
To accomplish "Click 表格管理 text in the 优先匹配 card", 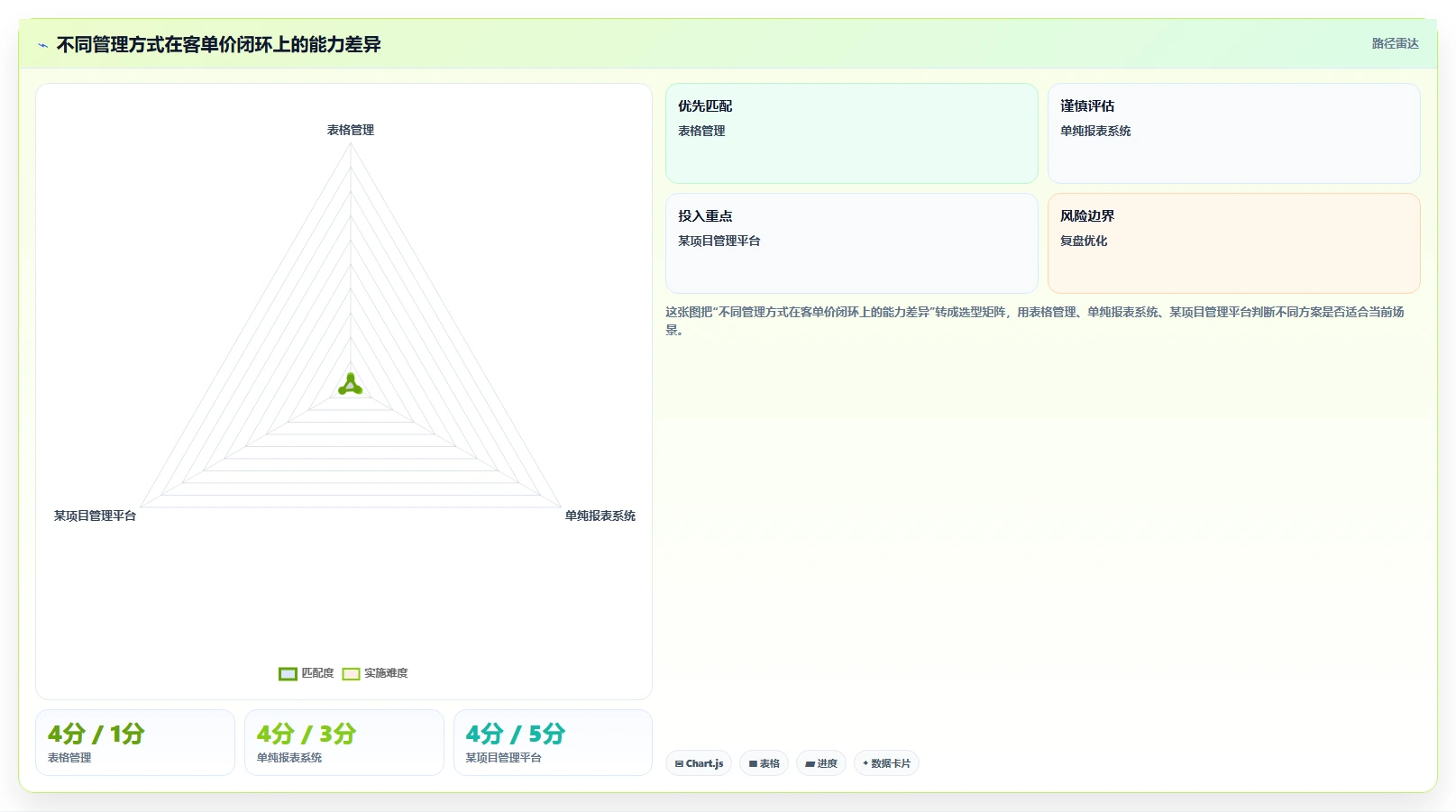I will 701,131.
